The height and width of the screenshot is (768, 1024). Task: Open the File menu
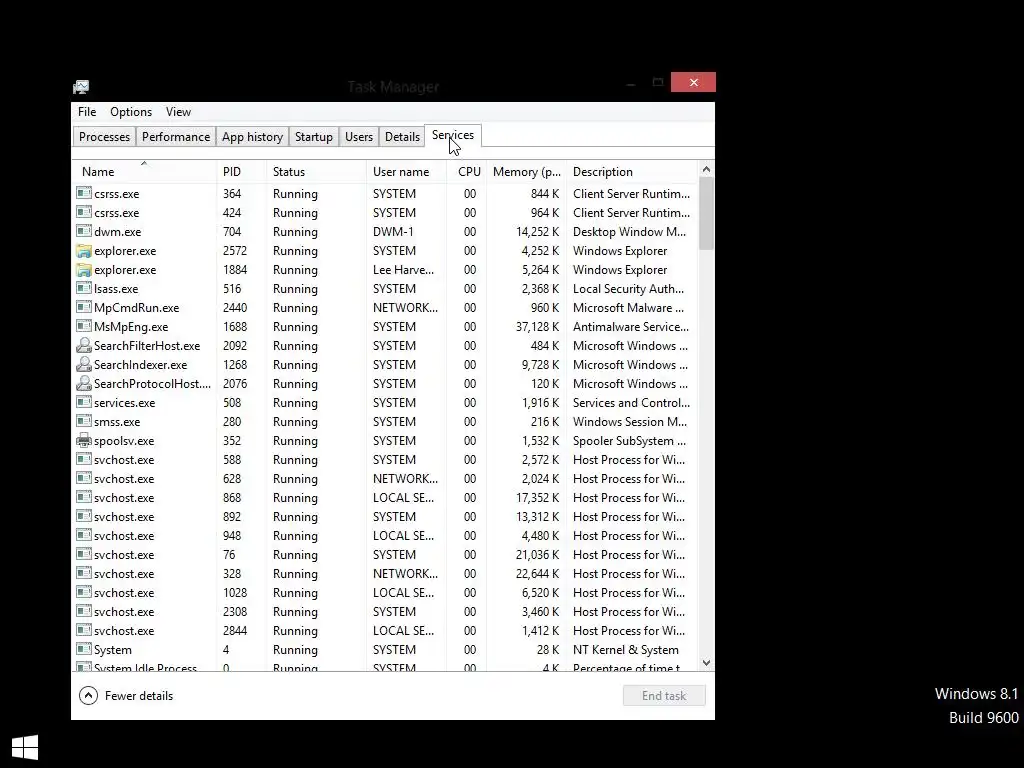(87, 112)
